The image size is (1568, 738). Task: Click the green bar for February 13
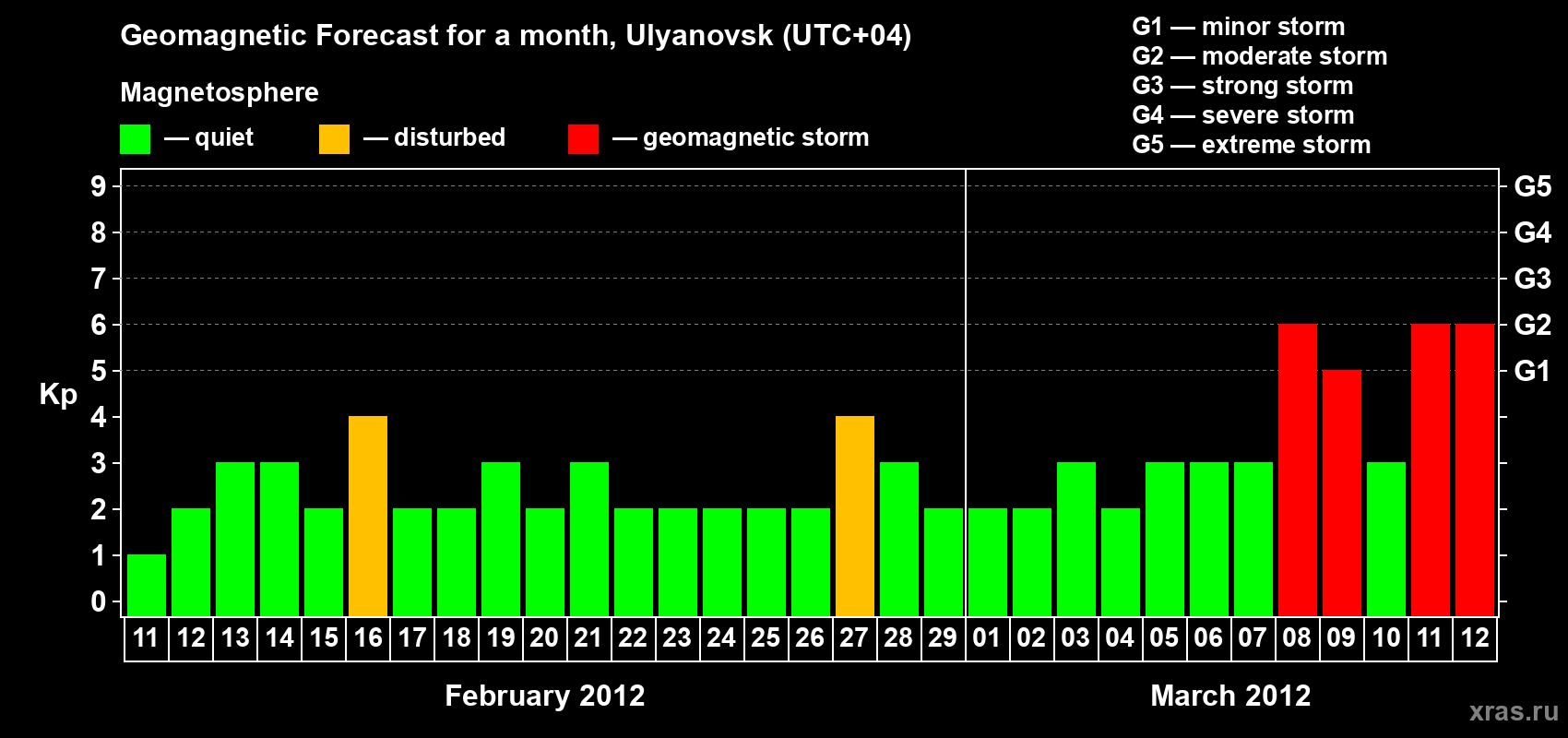click(x=235, y=539)
